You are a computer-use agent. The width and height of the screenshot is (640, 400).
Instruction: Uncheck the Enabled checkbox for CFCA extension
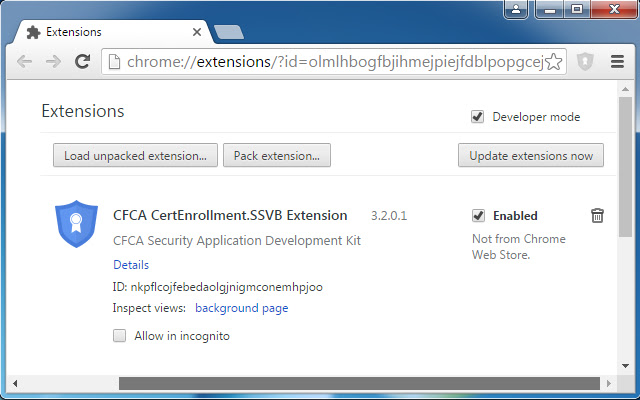478,216
